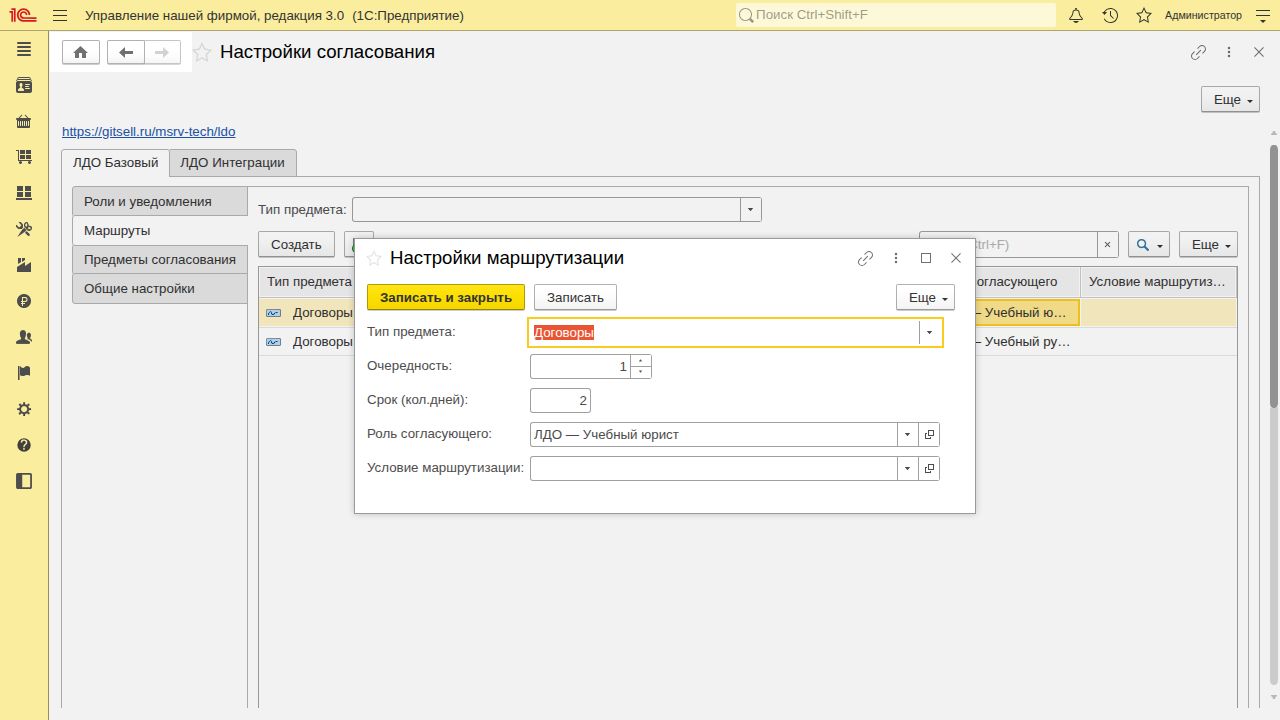Open the settings gear in the left sidebar
Image resolution: width=1280 pixels, height=720 pixels.
(x=24, y=409)
